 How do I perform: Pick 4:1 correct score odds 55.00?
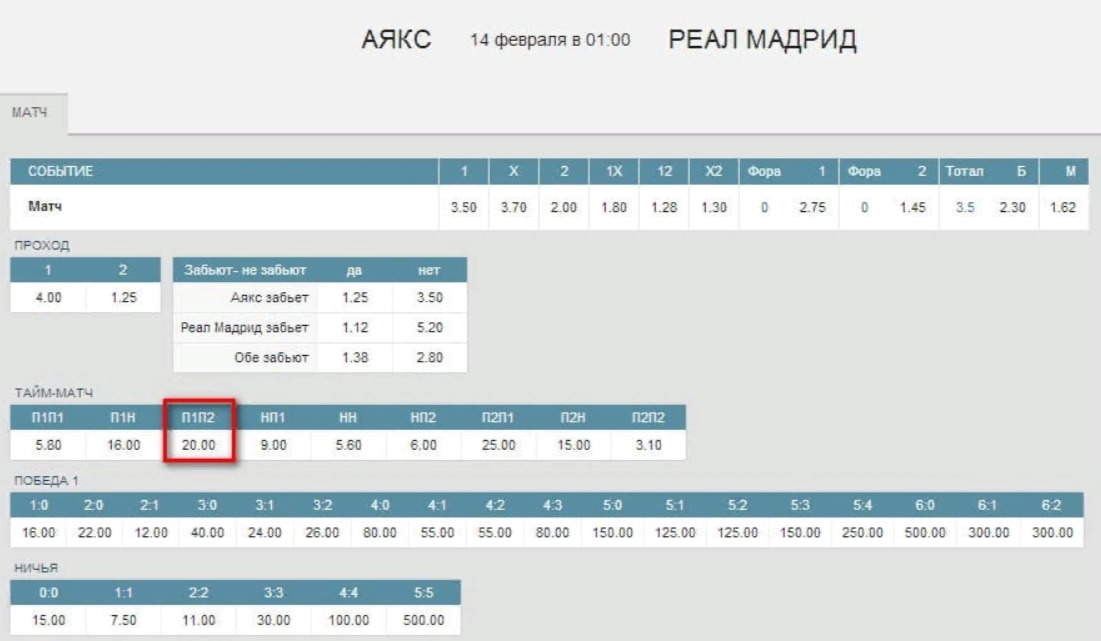pyautogui.click(x=437, y=533)
